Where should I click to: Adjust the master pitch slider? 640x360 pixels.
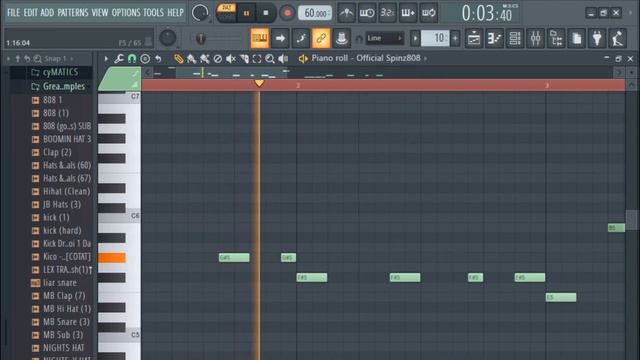[x=201, y=39]
